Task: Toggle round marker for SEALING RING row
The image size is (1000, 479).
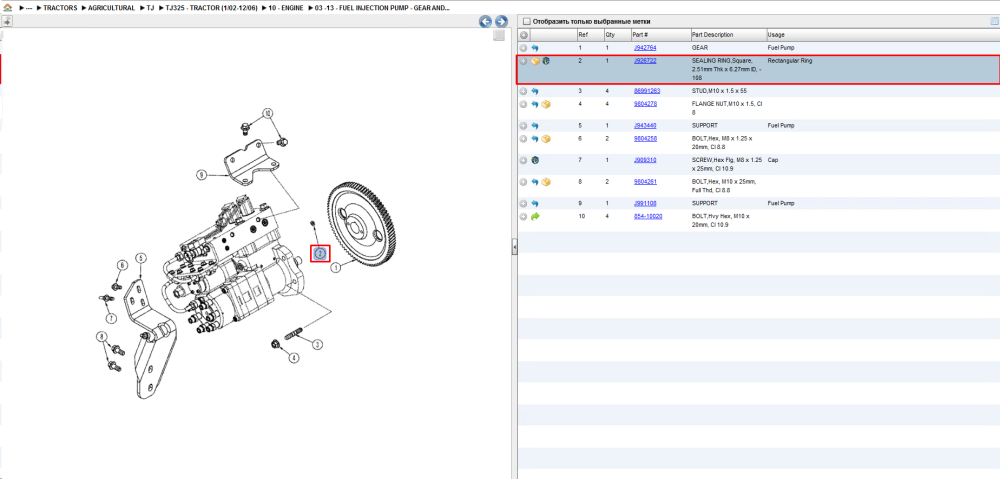Action: point(523,61)
